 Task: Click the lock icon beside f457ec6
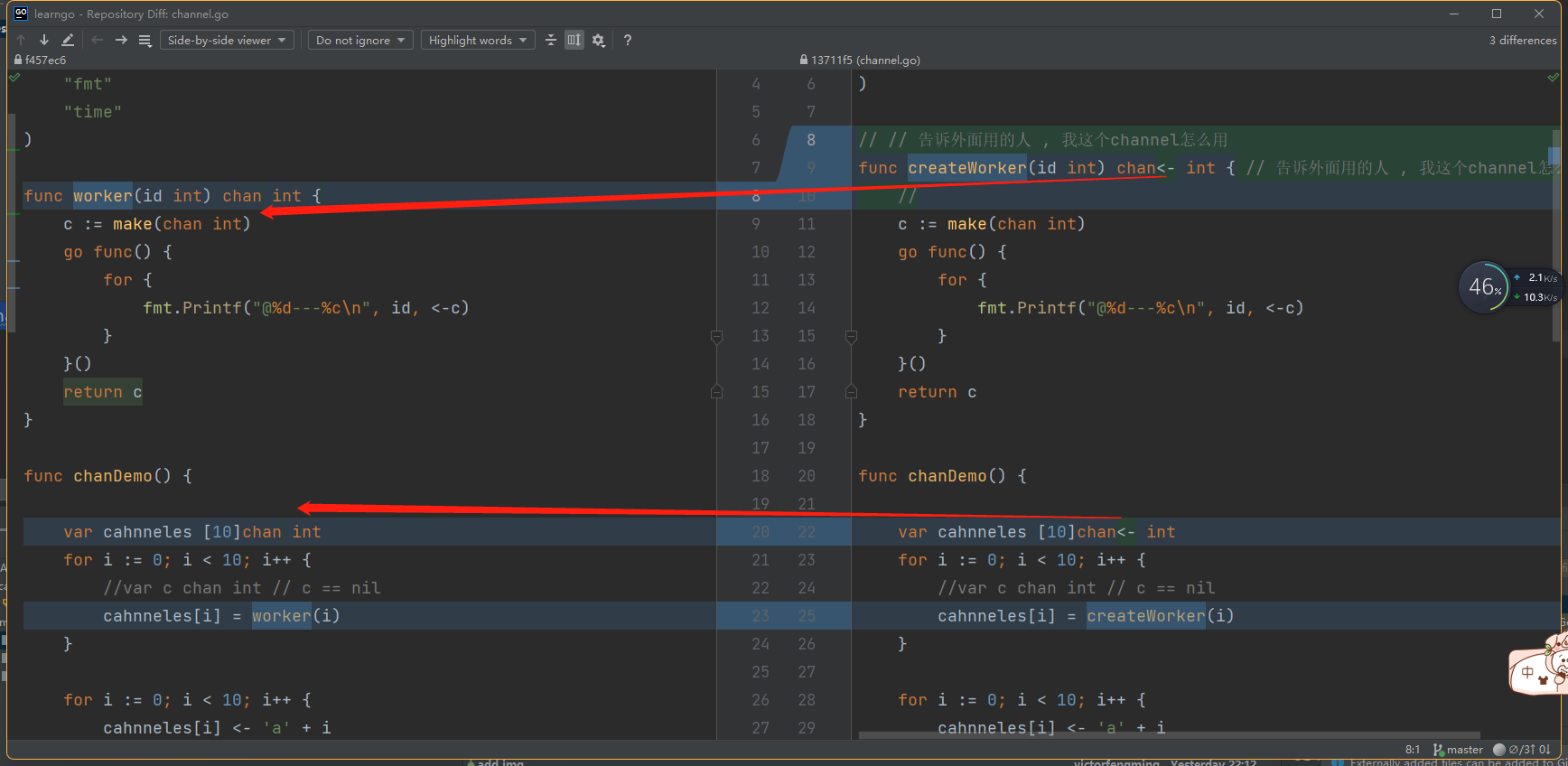(18, 61)
